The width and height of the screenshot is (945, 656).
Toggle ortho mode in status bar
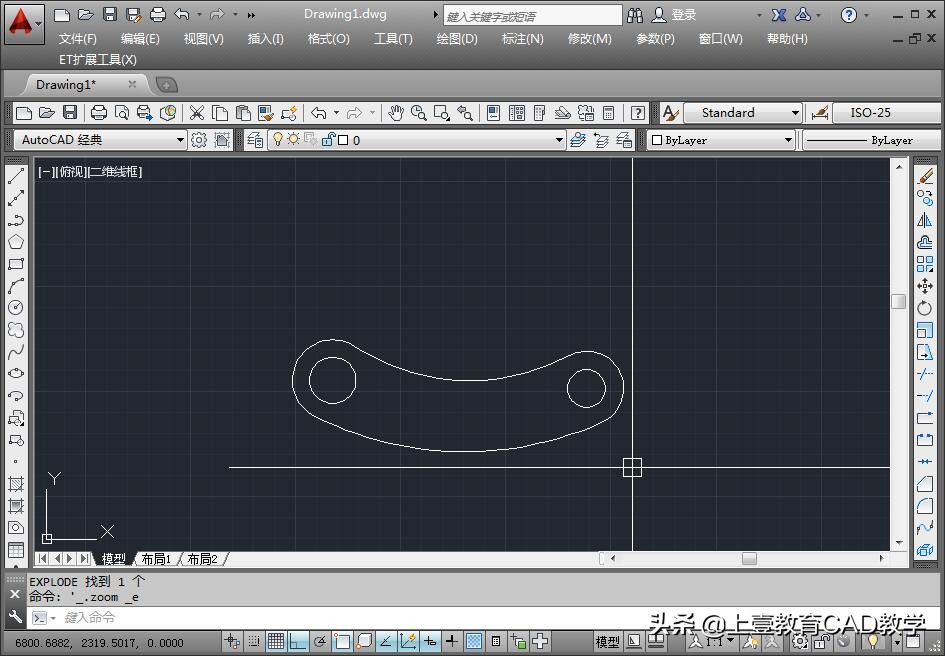[x=298, y=641]
